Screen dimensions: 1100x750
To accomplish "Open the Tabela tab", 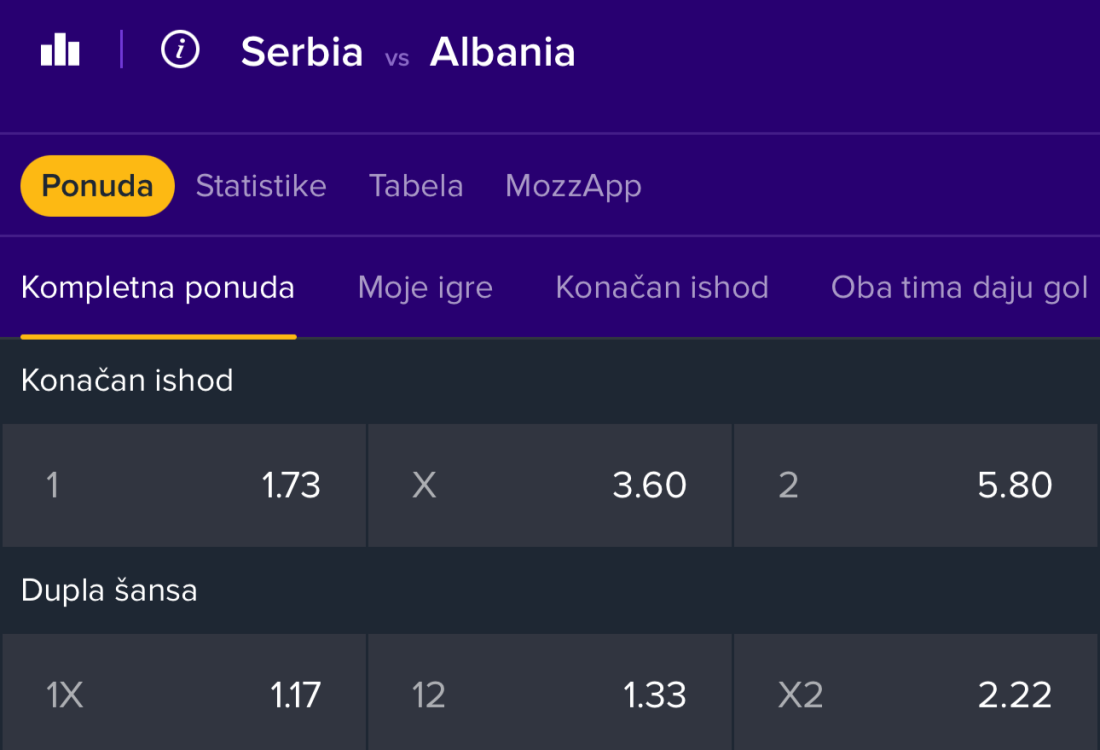I will [x=416, y=186].
